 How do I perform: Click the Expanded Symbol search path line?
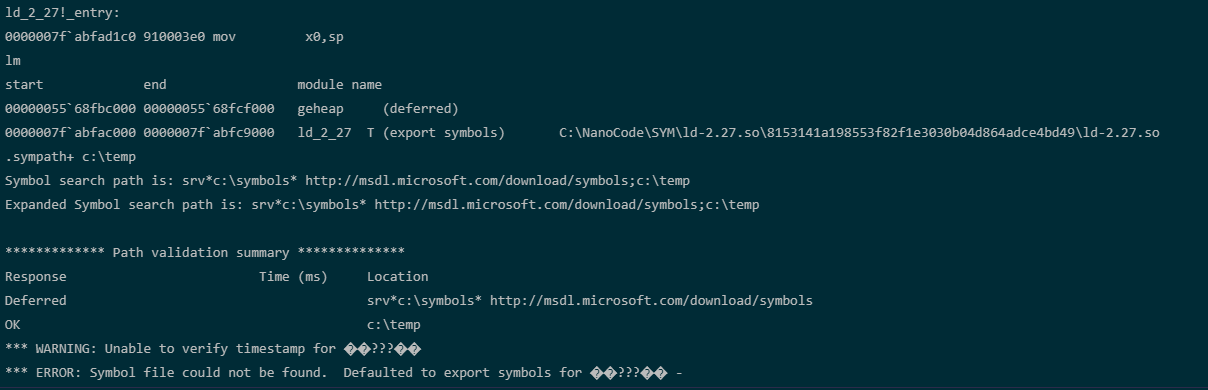point(382,205)
